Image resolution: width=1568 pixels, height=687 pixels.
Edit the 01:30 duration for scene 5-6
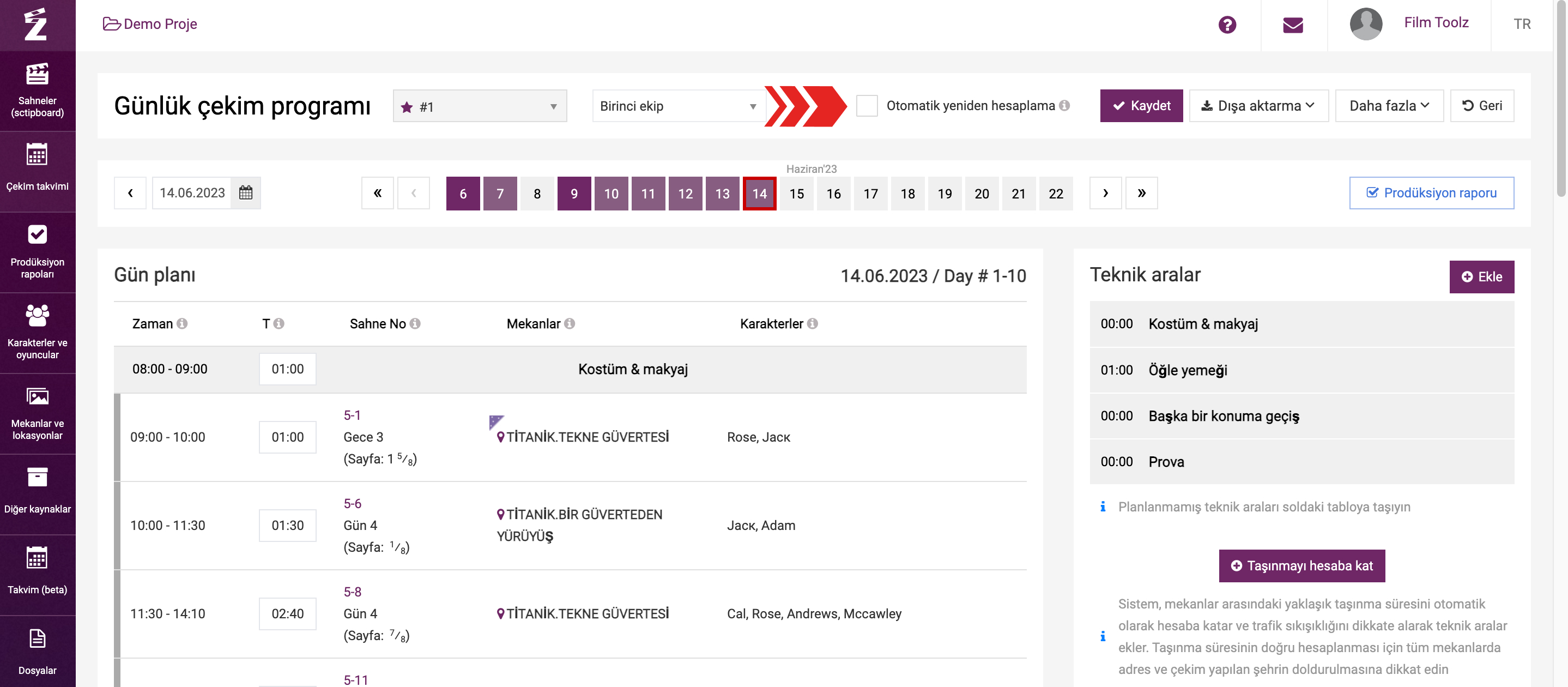[x=287, y=526]
